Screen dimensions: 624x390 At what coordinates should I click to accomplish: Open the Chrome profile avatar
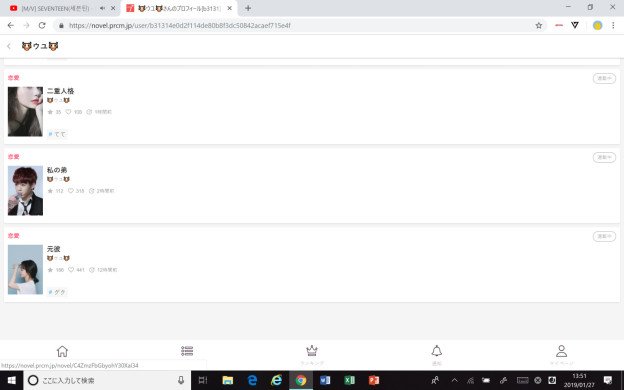tap(597, 25)
